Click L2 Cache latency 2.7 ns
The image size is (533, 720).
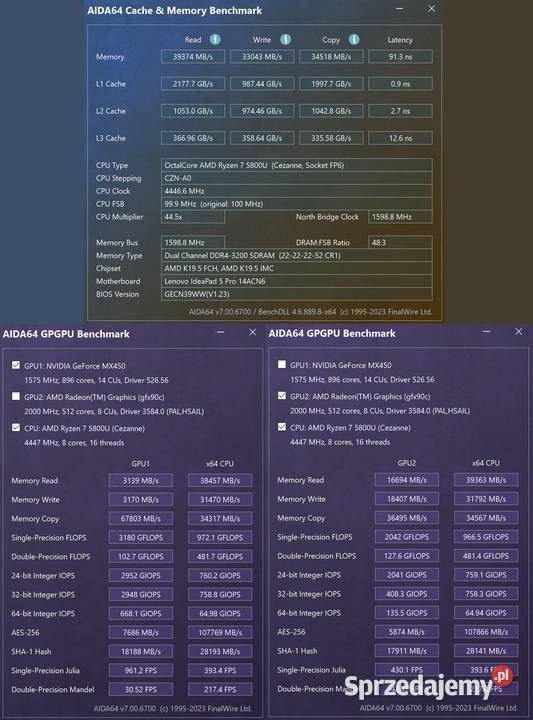400,111
